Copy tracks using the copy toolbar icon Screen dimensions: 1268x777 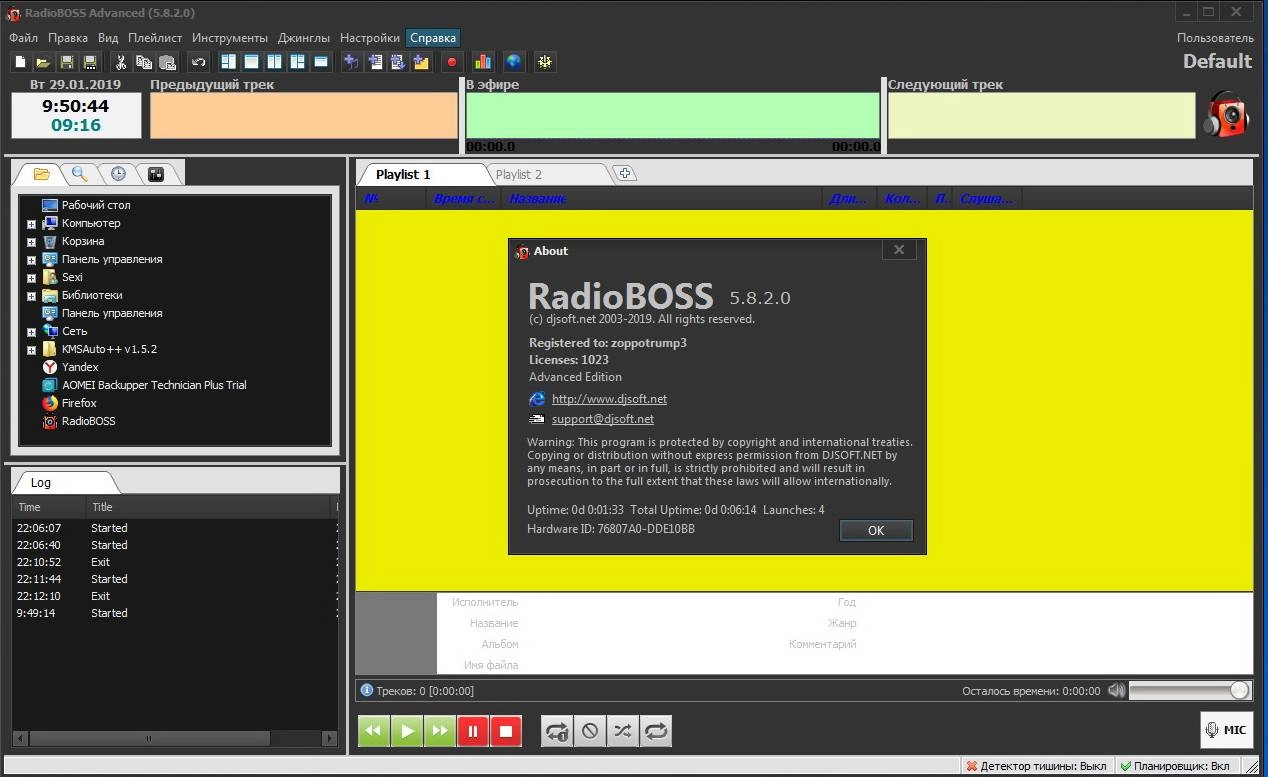[144, 62]
